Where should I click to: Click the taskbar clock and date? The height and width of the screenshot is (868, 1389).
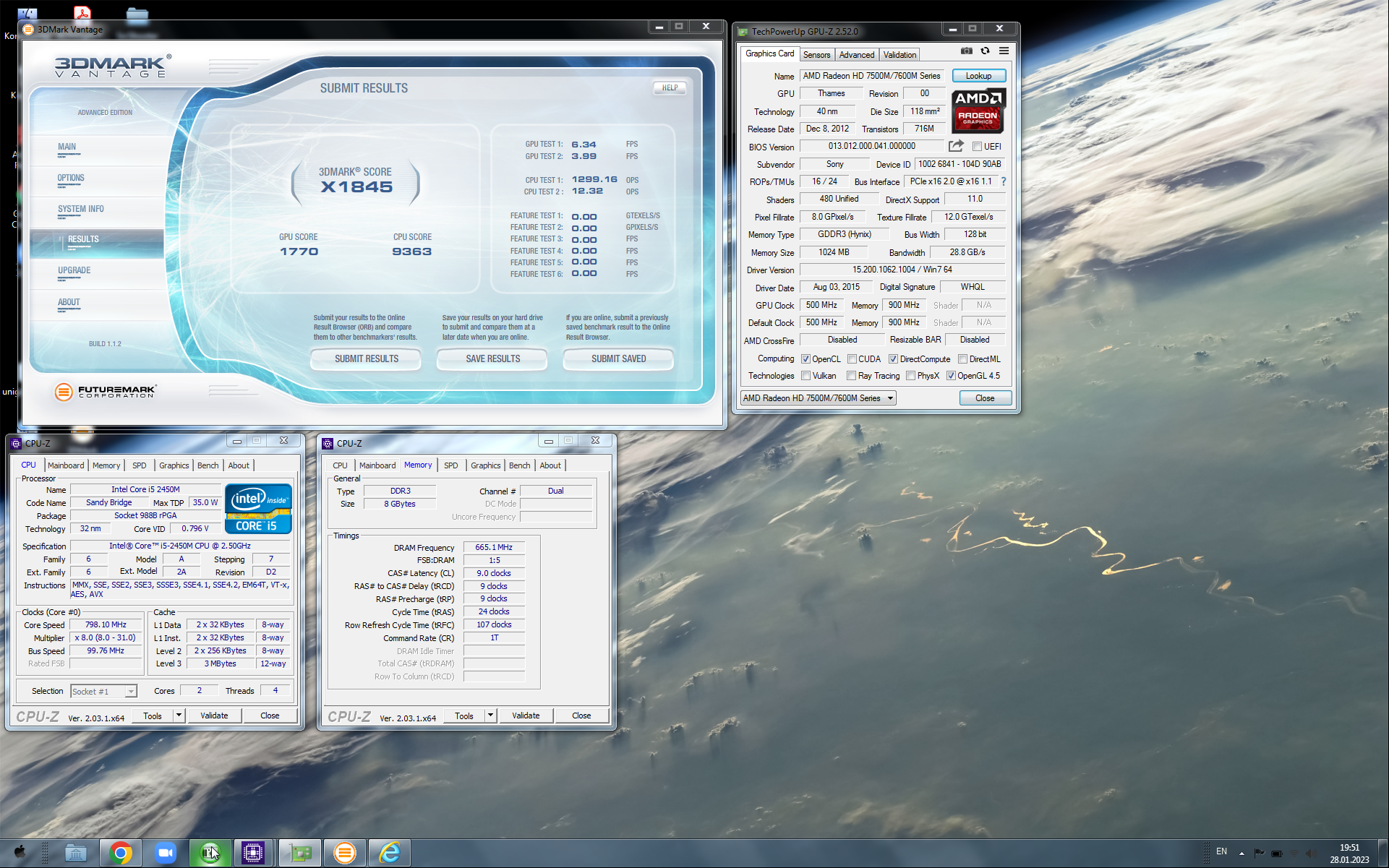point(1349,854)
